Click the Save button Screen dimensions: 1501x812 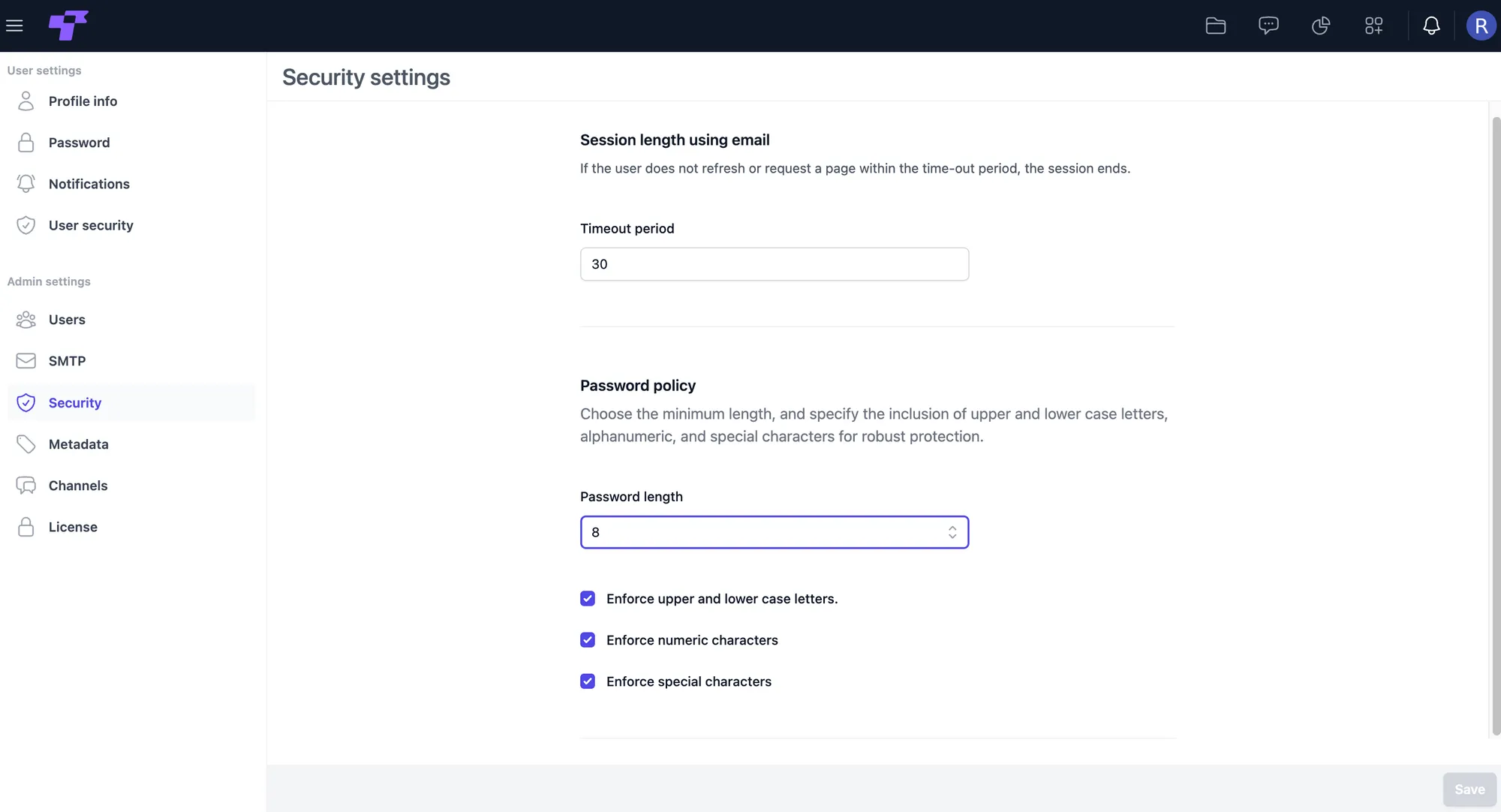[1469, 789]
